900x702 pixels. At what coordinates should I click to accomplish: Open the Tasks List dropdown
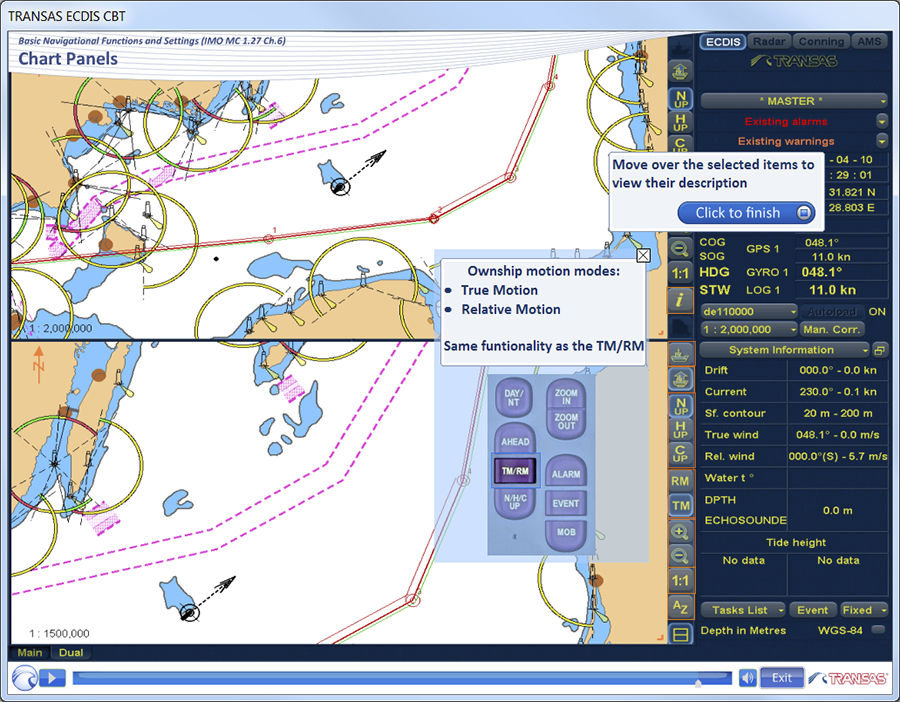[743, 610]
